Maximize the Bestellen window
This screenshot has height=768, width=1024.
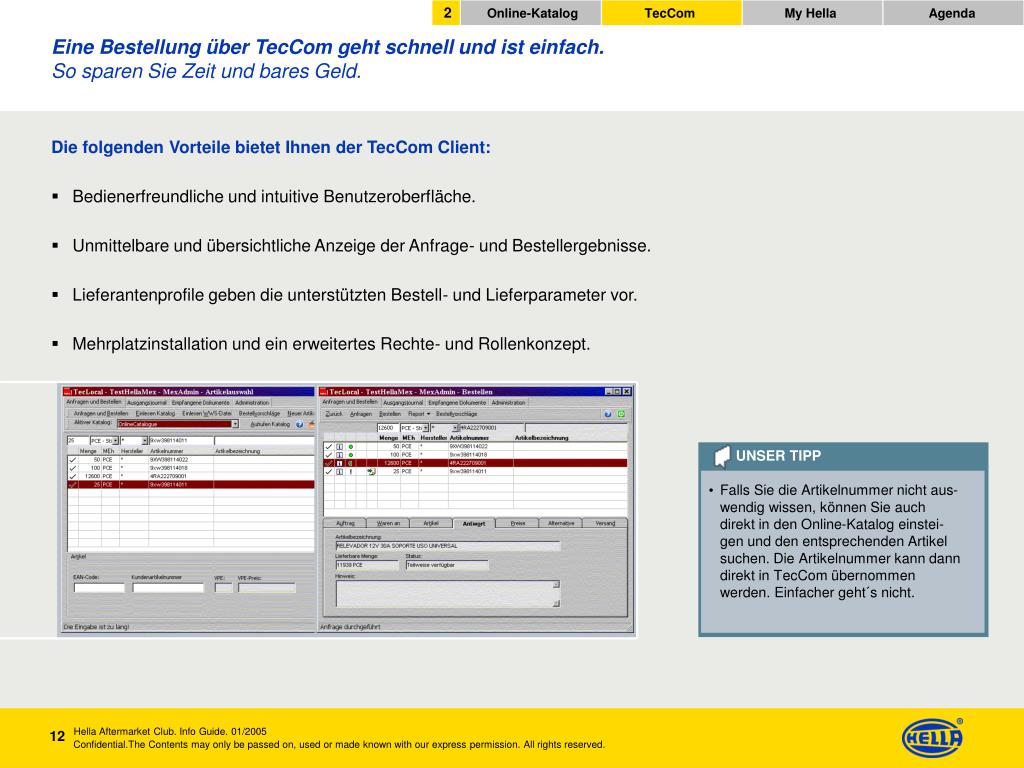pyautogui.click(x=617, y=392)
